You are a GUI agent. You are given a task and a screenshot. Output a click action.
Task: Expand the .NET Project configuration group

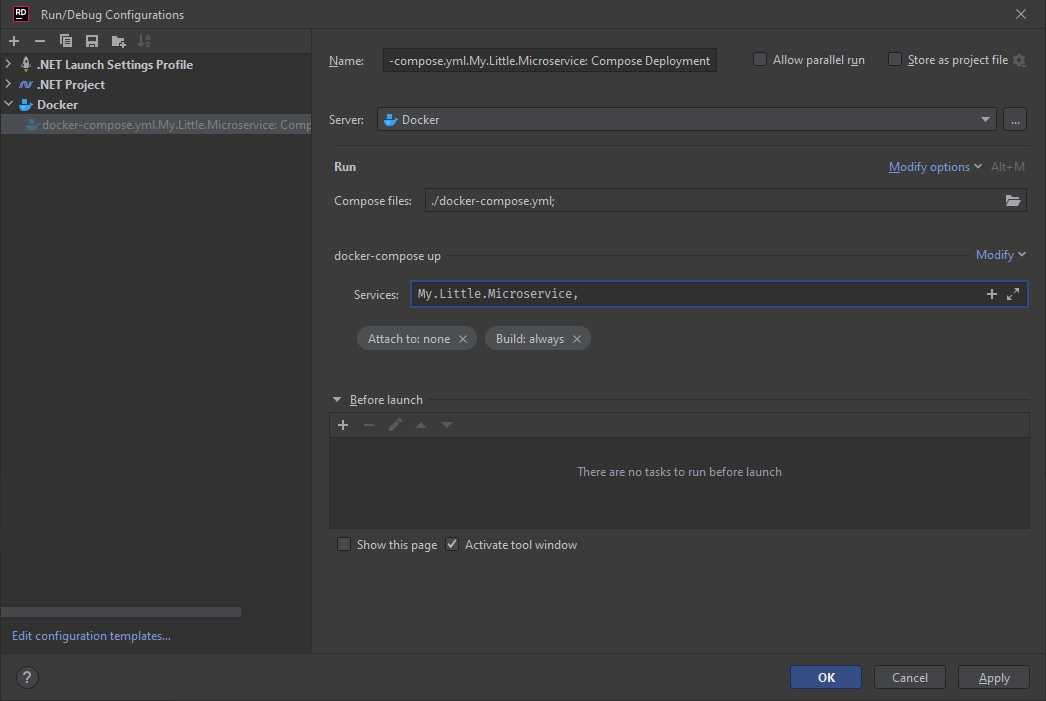point(8,84)
